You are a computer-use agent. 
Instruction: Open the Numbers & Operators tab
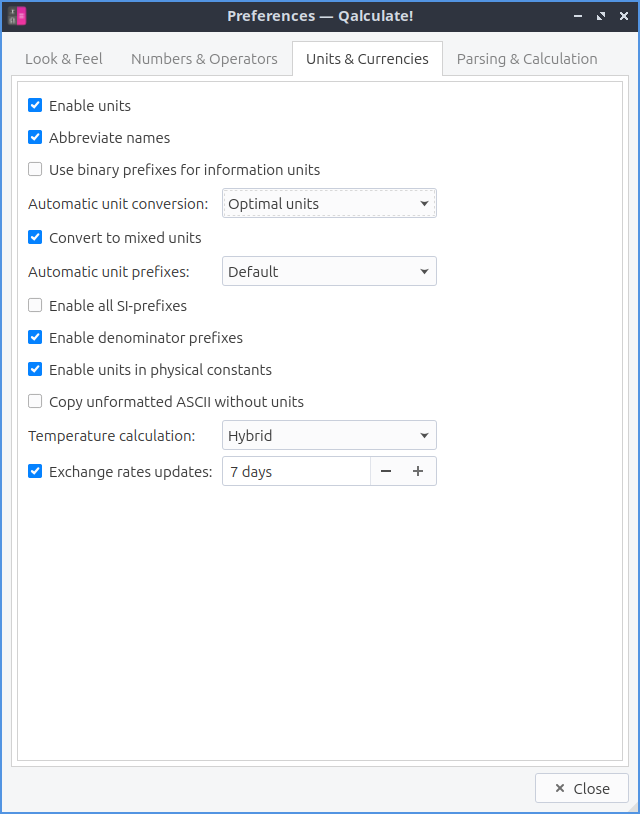pyautogui.click(x=204, y=59)
